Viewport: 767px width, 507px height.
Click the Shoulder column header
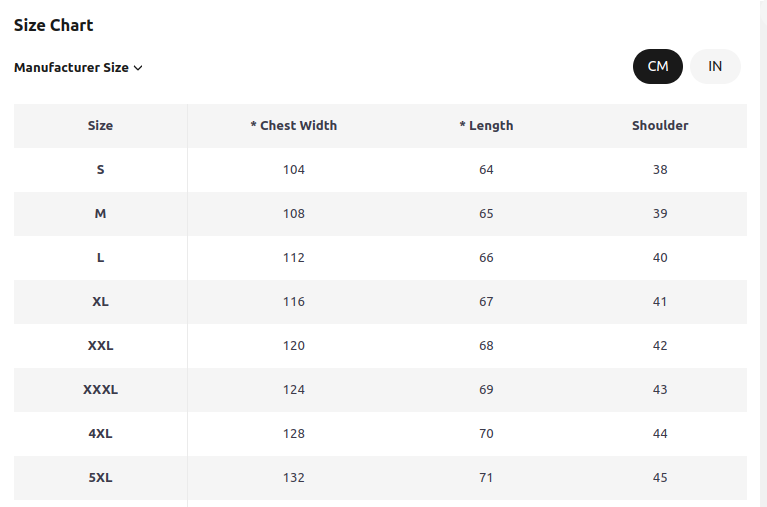click(x=660, y=126)
